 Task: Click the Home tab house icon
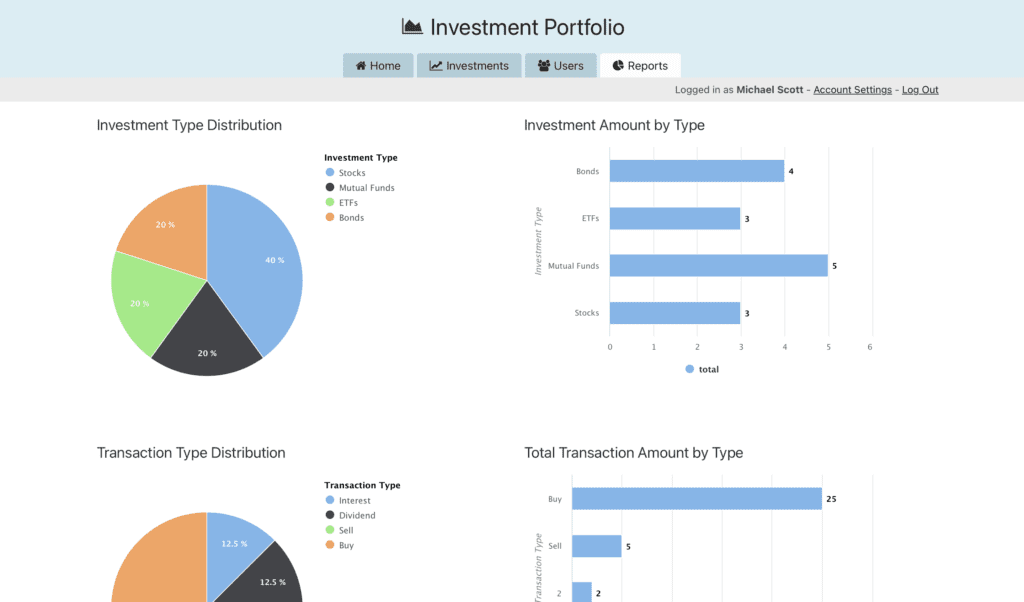pyautogui.click(x=361, y=66)
